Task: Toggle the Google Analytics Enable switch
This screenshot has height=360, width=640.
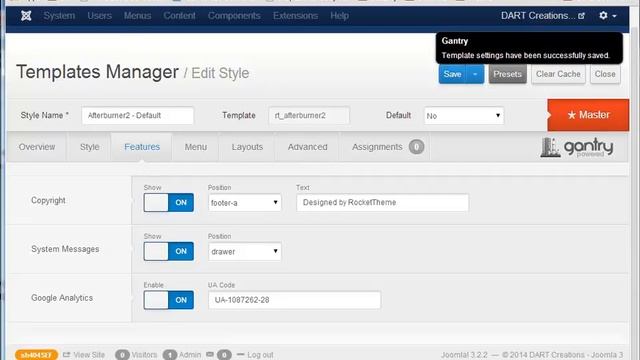Action: coord(169,300)
